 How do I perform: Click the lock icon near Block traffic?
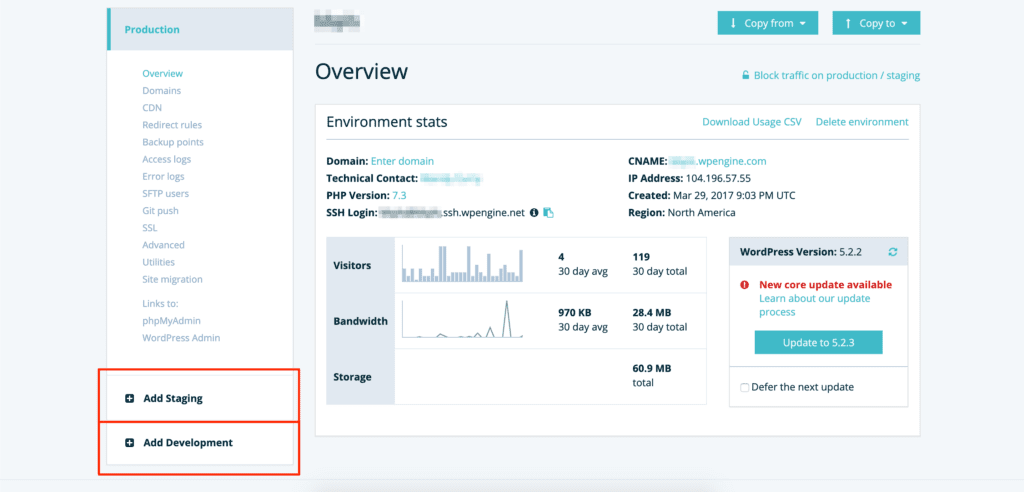click(x=745, y=75)
